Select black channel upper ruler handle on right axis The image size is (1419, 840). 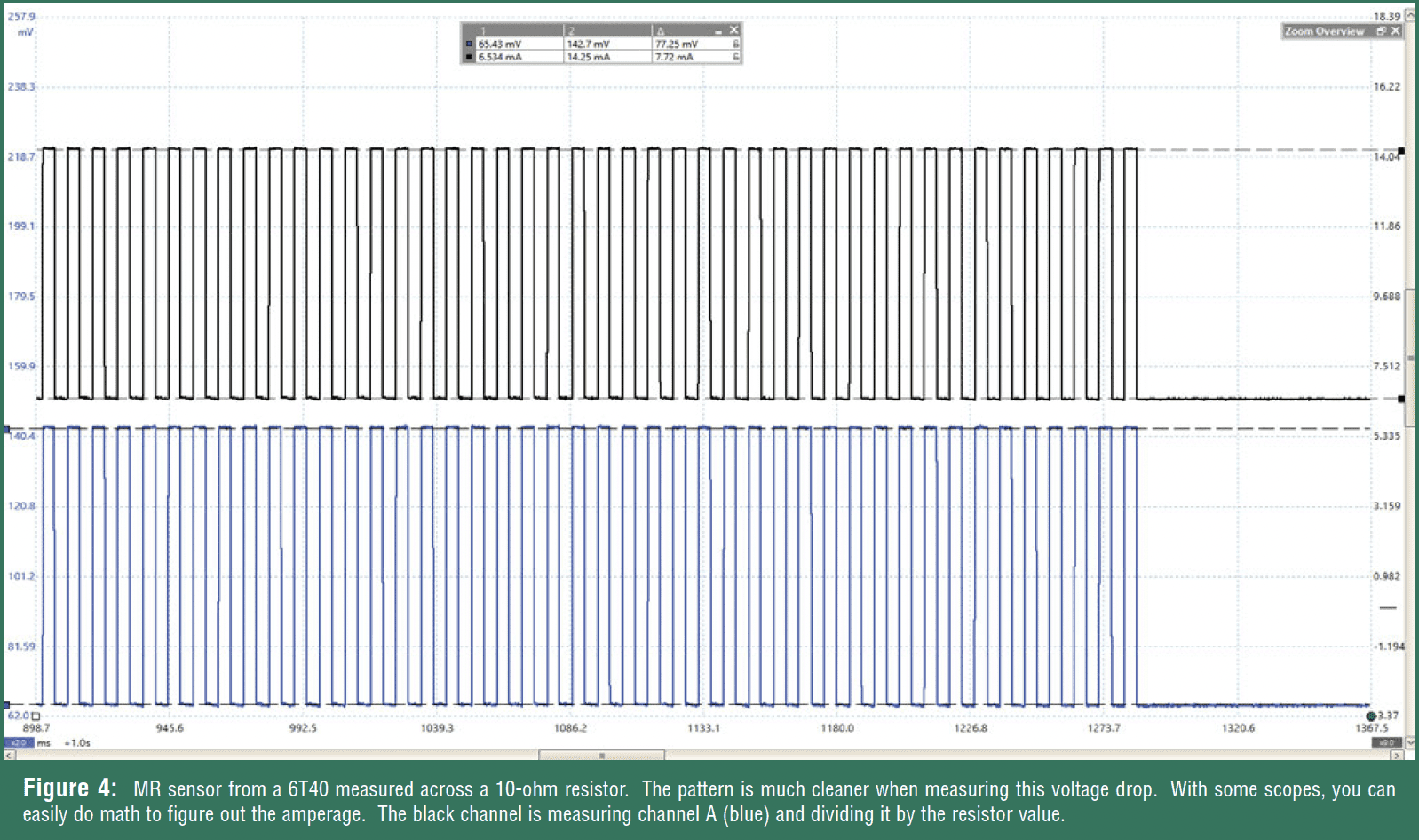tap(1401, 151)
